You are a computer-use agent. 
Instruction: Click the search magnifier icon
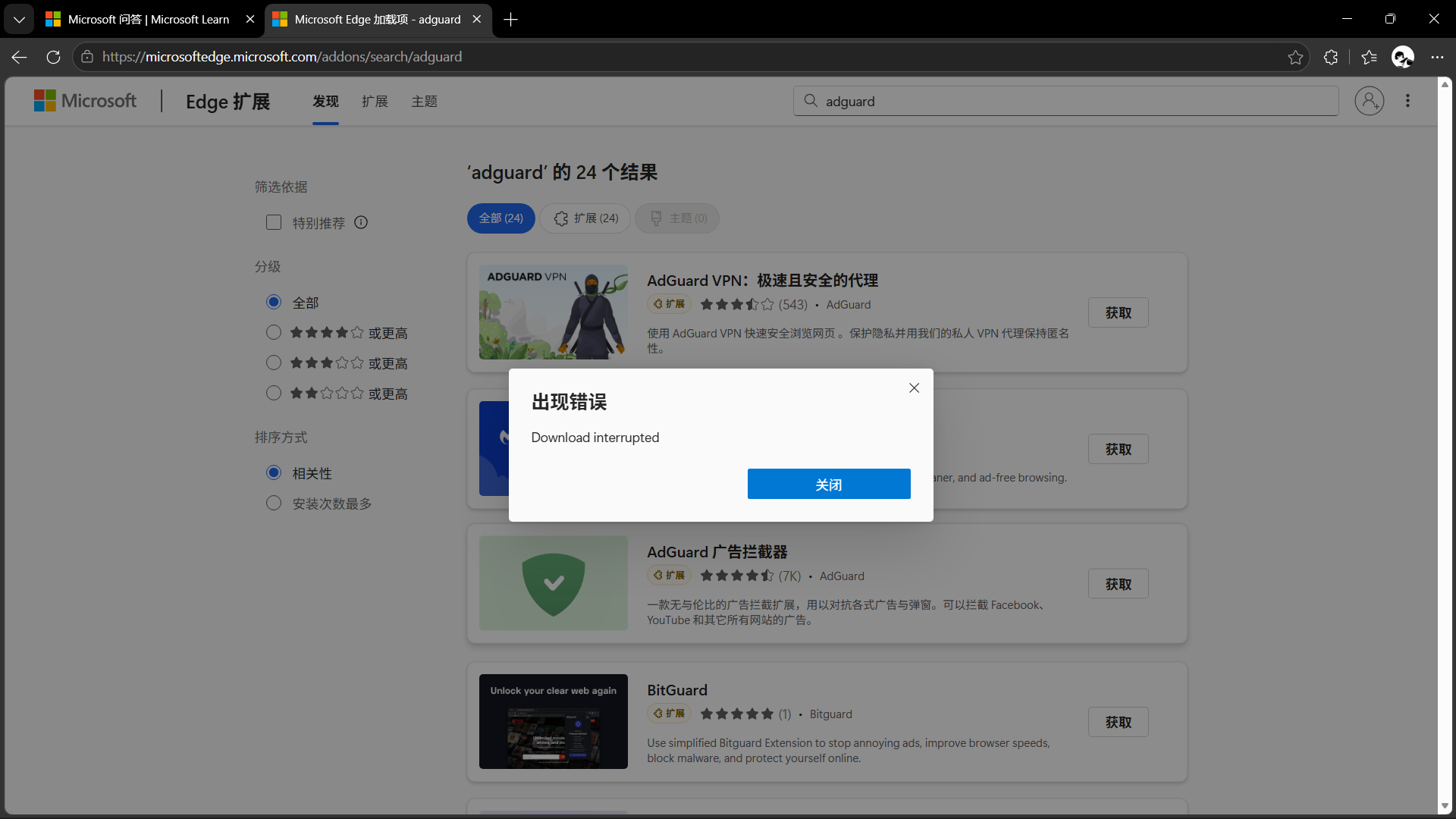pos(811,101)
